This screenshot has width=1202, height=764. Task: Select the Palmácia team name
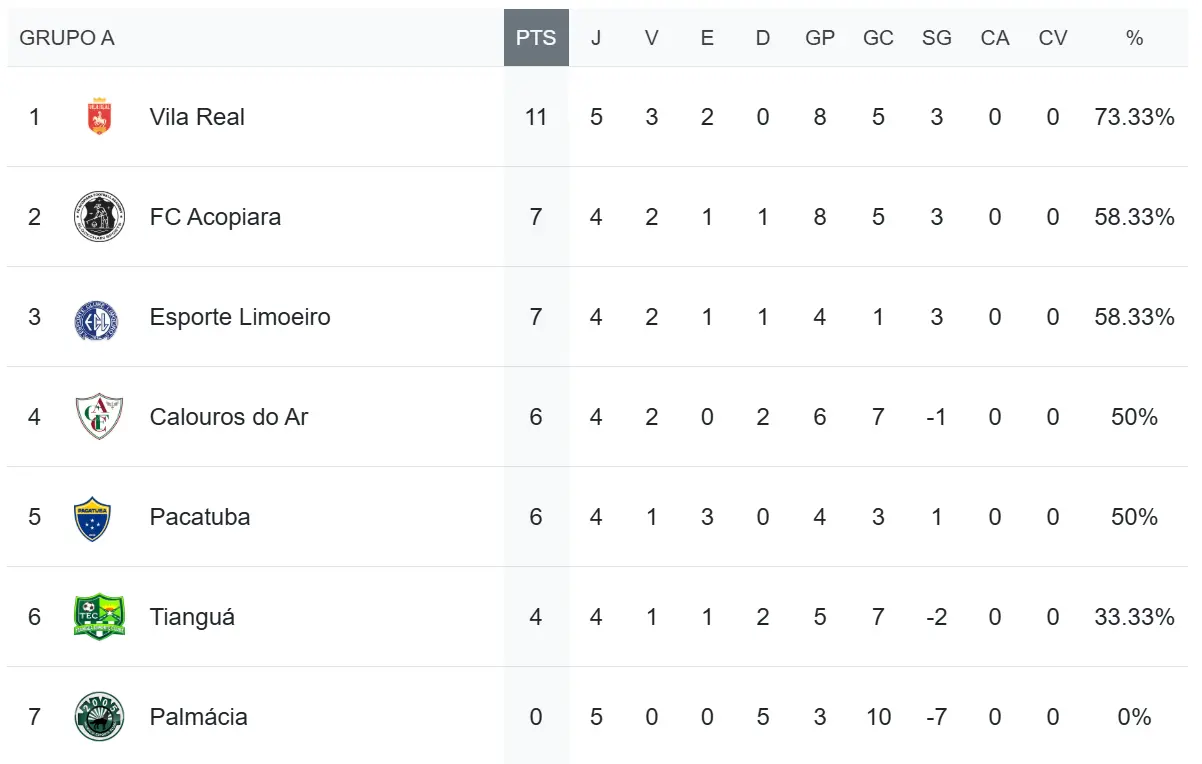point(200,717)
